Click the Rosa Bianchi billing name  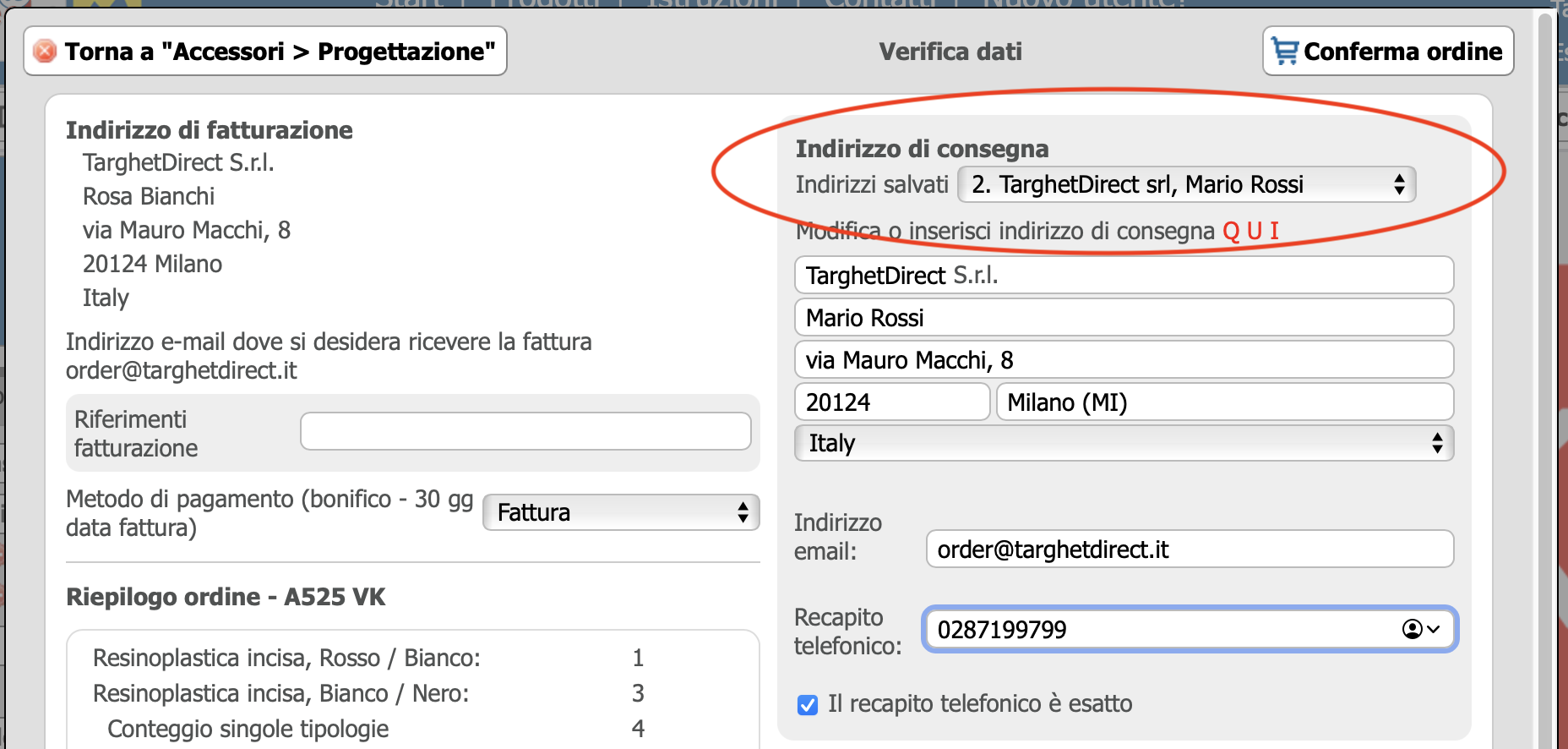pos(149,196)
